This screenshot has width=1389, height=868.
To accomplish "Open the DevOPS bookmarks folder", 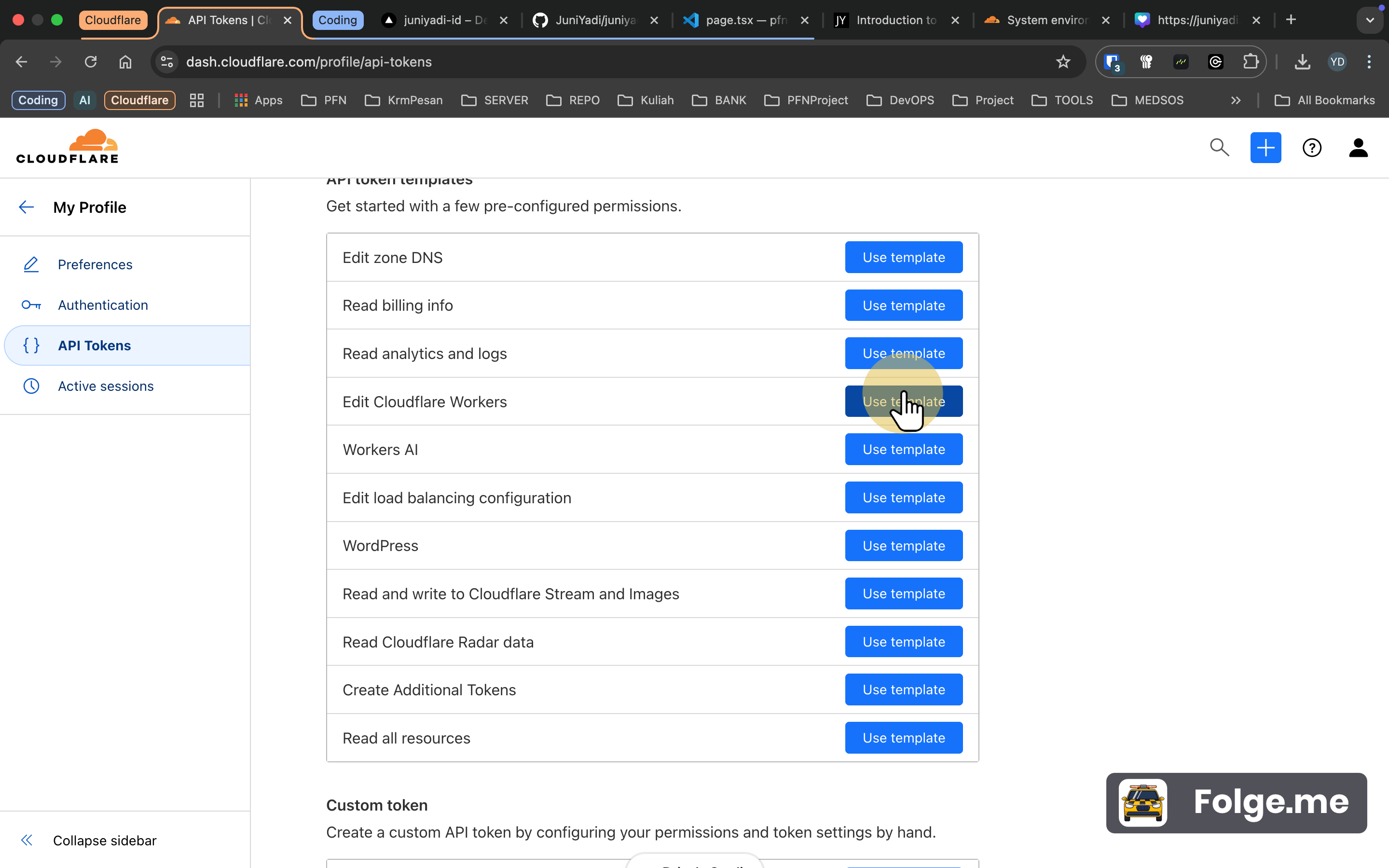I will coord(900,100).
